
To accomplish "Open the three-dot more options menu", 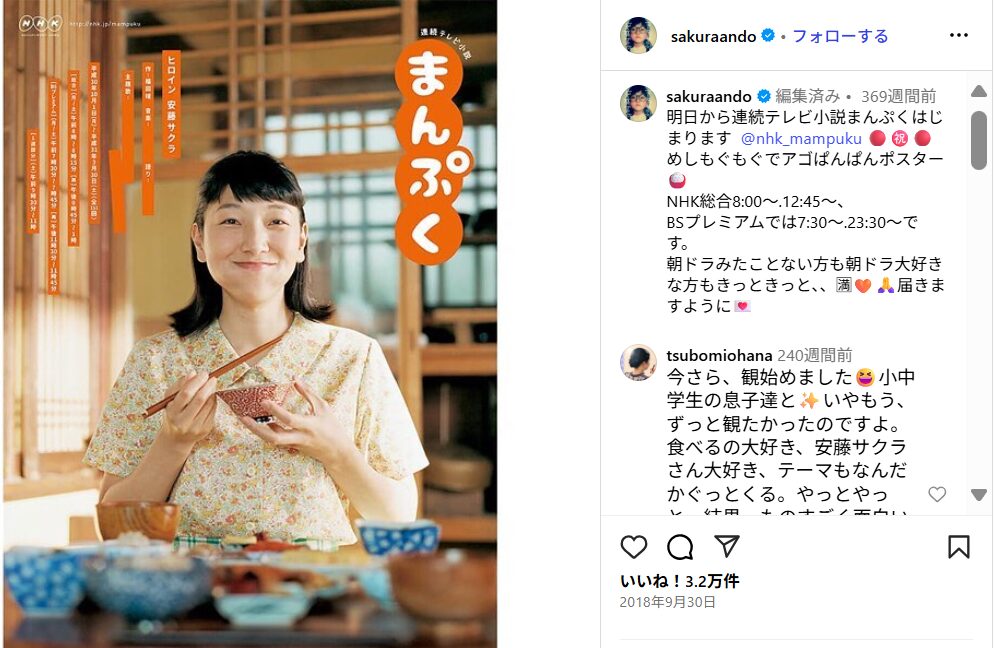I will point(958,36).
